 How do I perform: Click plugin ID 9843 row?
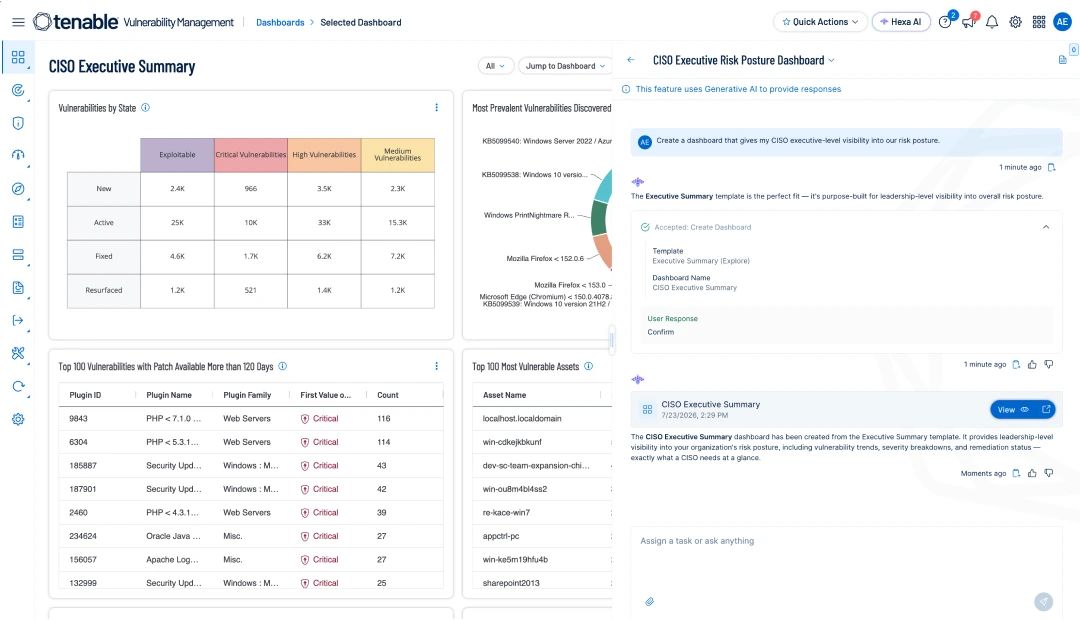(251, 419)
